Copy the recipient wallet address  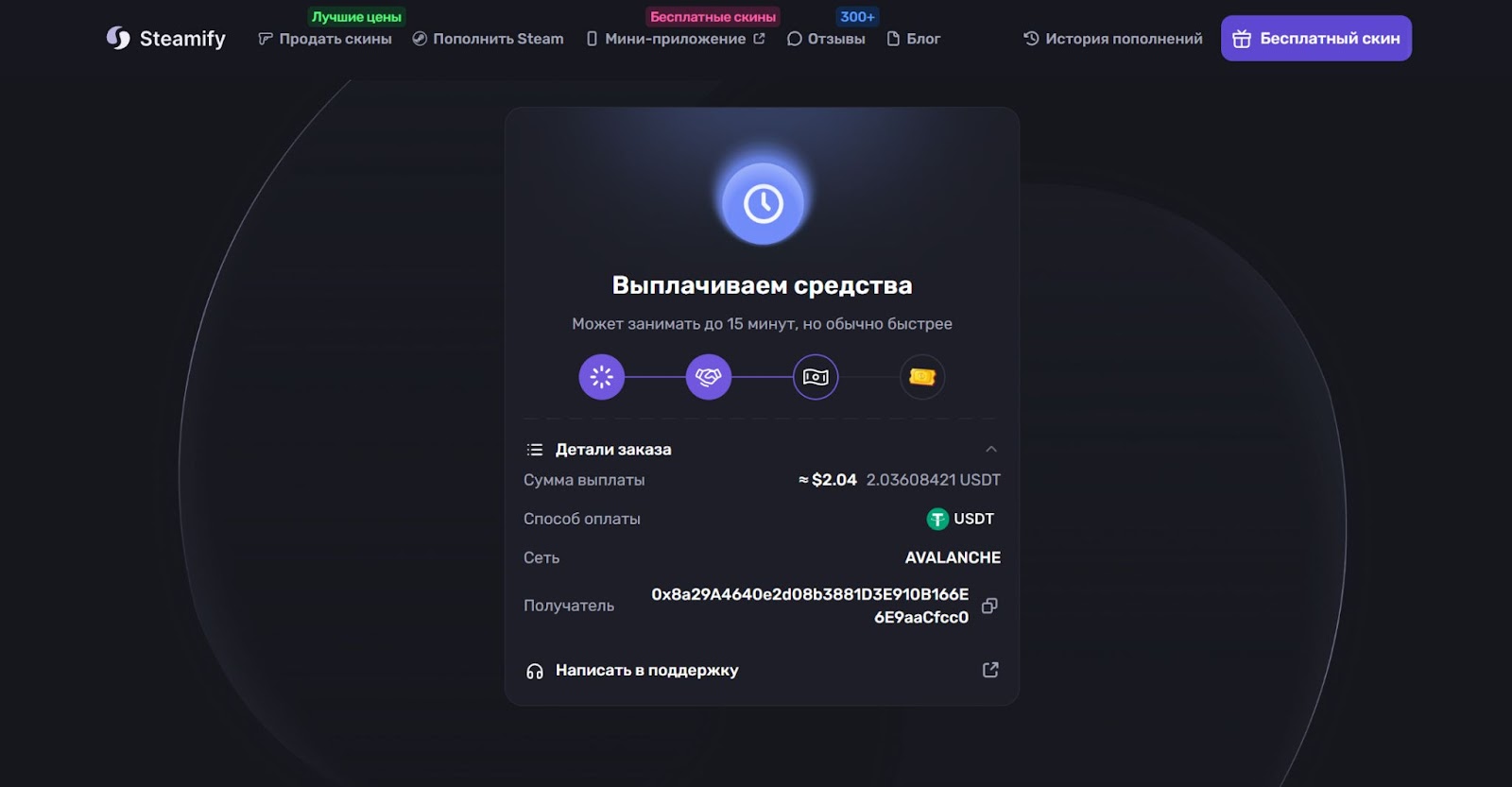[x=989, y=606]
